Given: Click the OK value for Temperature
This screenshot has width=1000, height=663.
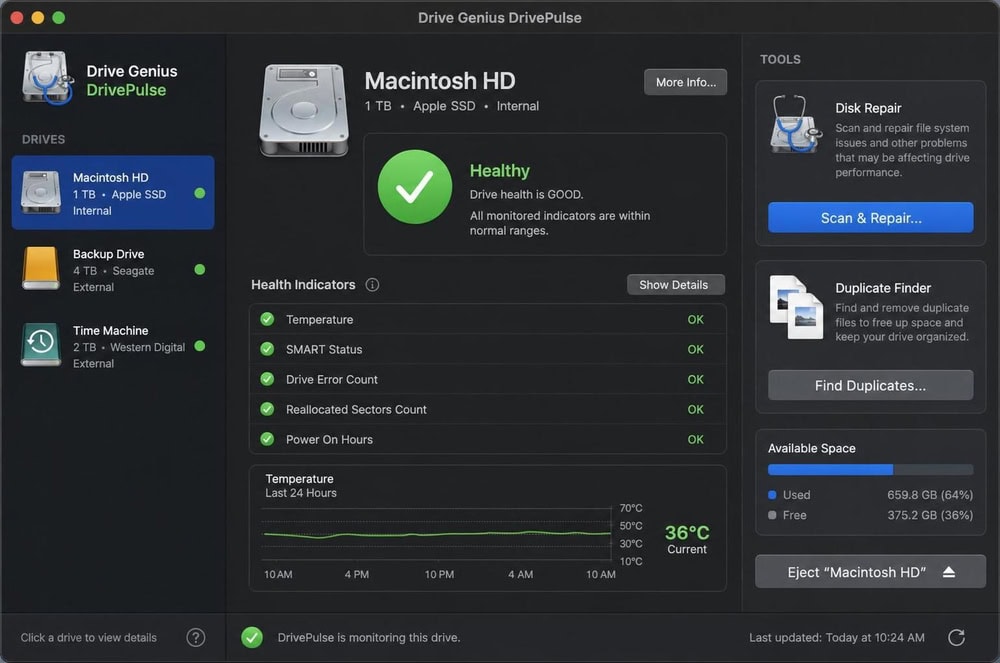Looking at the screenshot, I should [695, 319].
